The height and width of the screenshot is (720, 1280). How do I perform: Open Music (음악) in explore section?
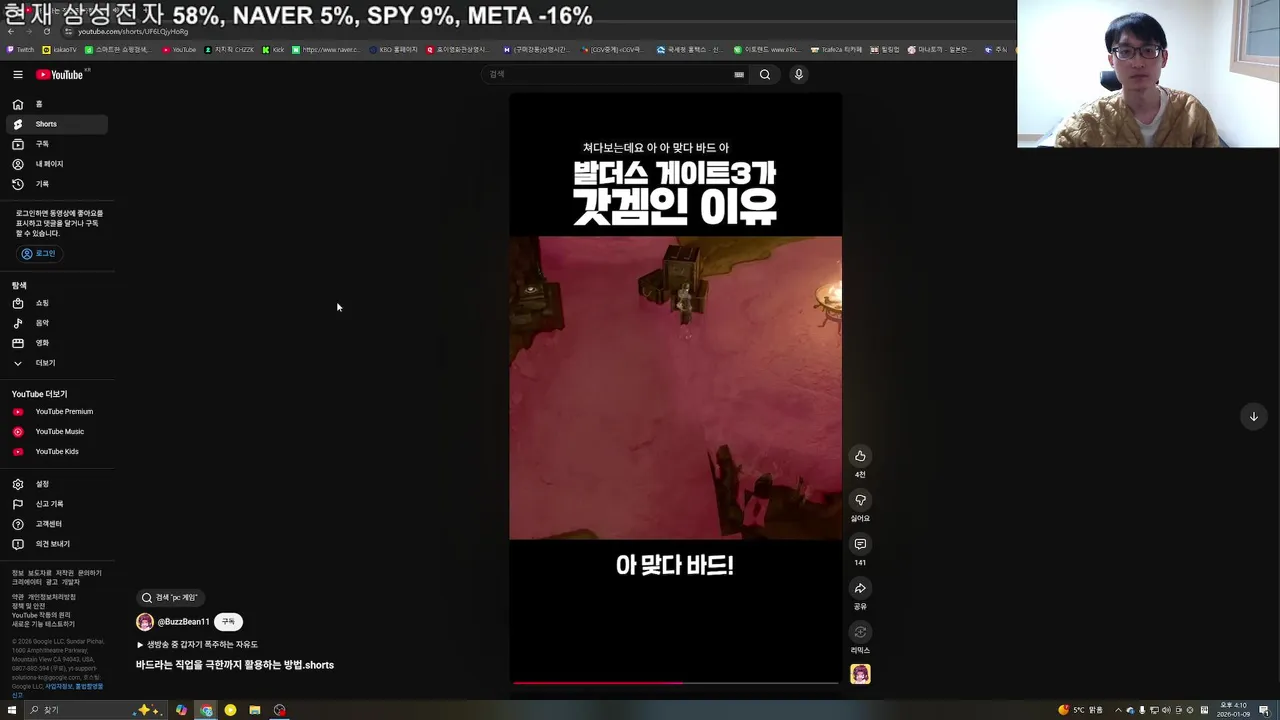tap(57, 323)
